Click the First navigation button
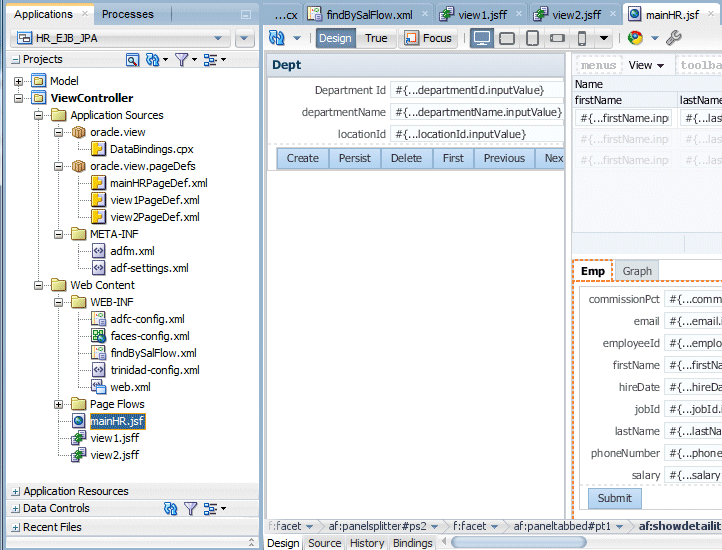This screenshot has width=722, height=550. [x=453, y=158]
